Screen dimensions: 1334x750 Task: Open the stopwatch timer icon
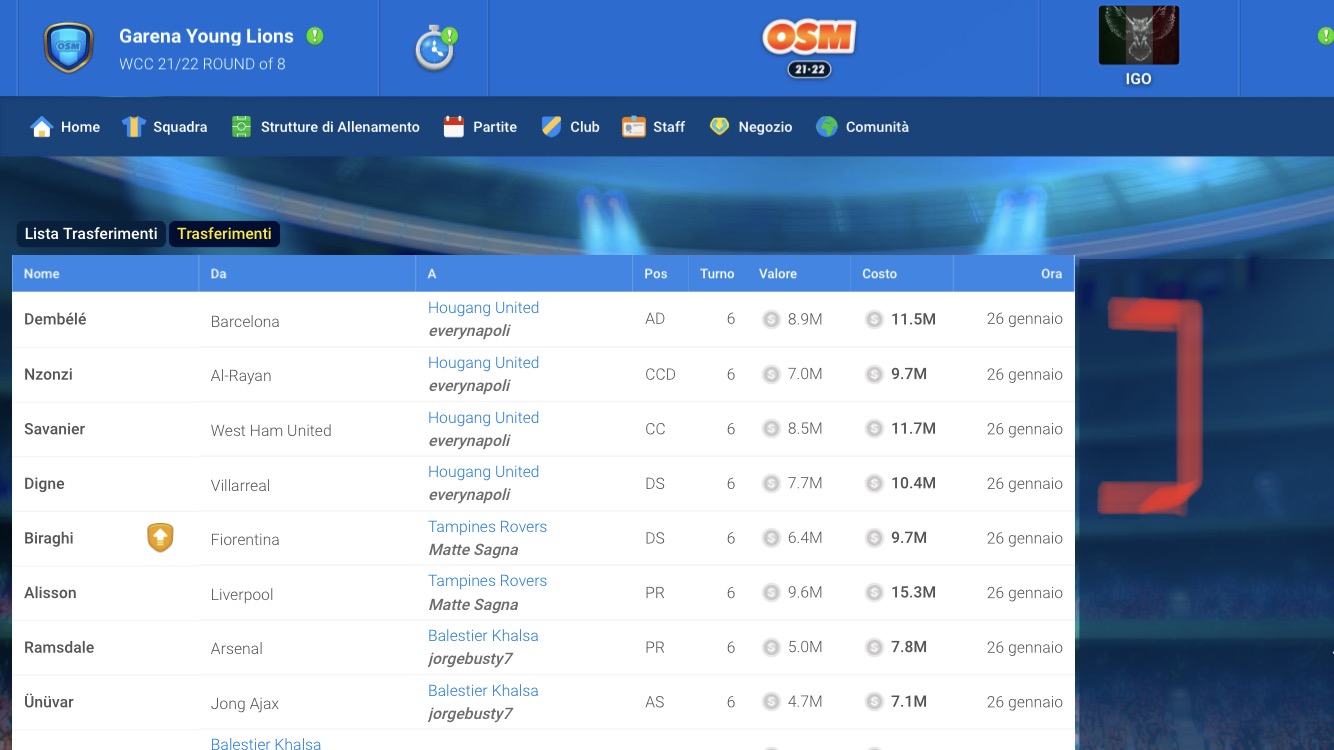click(x=435, y=48)
